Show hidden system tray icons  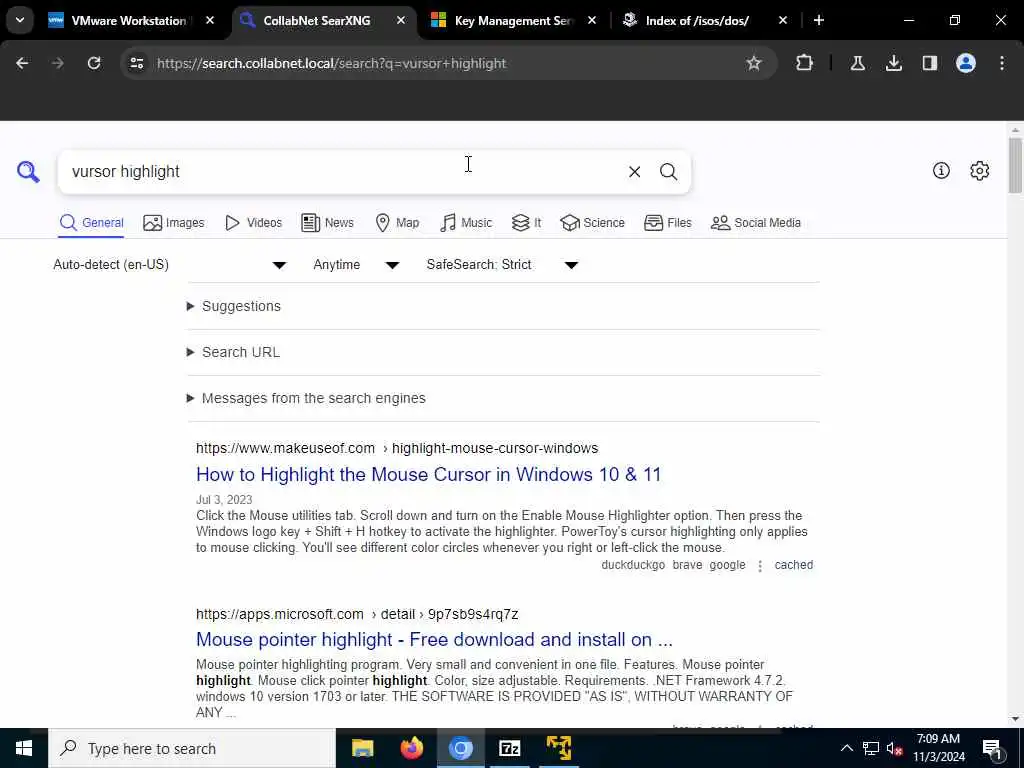846,748
